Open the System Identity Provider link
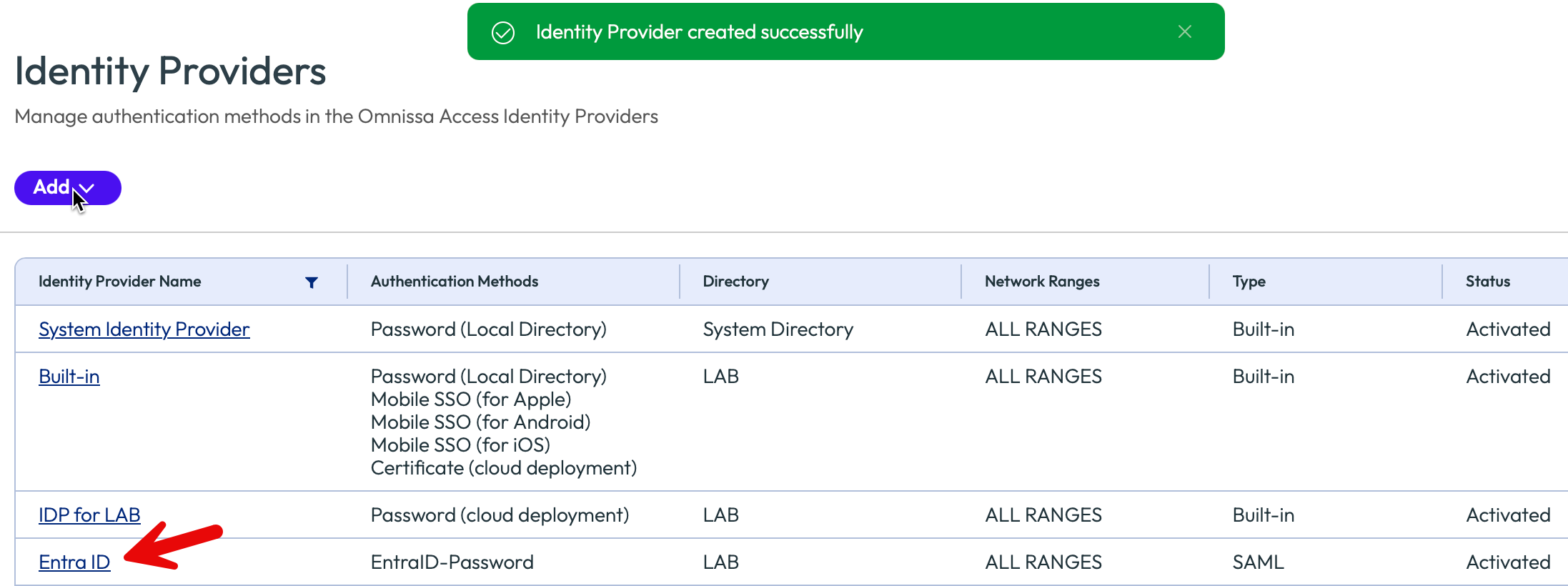 tap(144, 329)
